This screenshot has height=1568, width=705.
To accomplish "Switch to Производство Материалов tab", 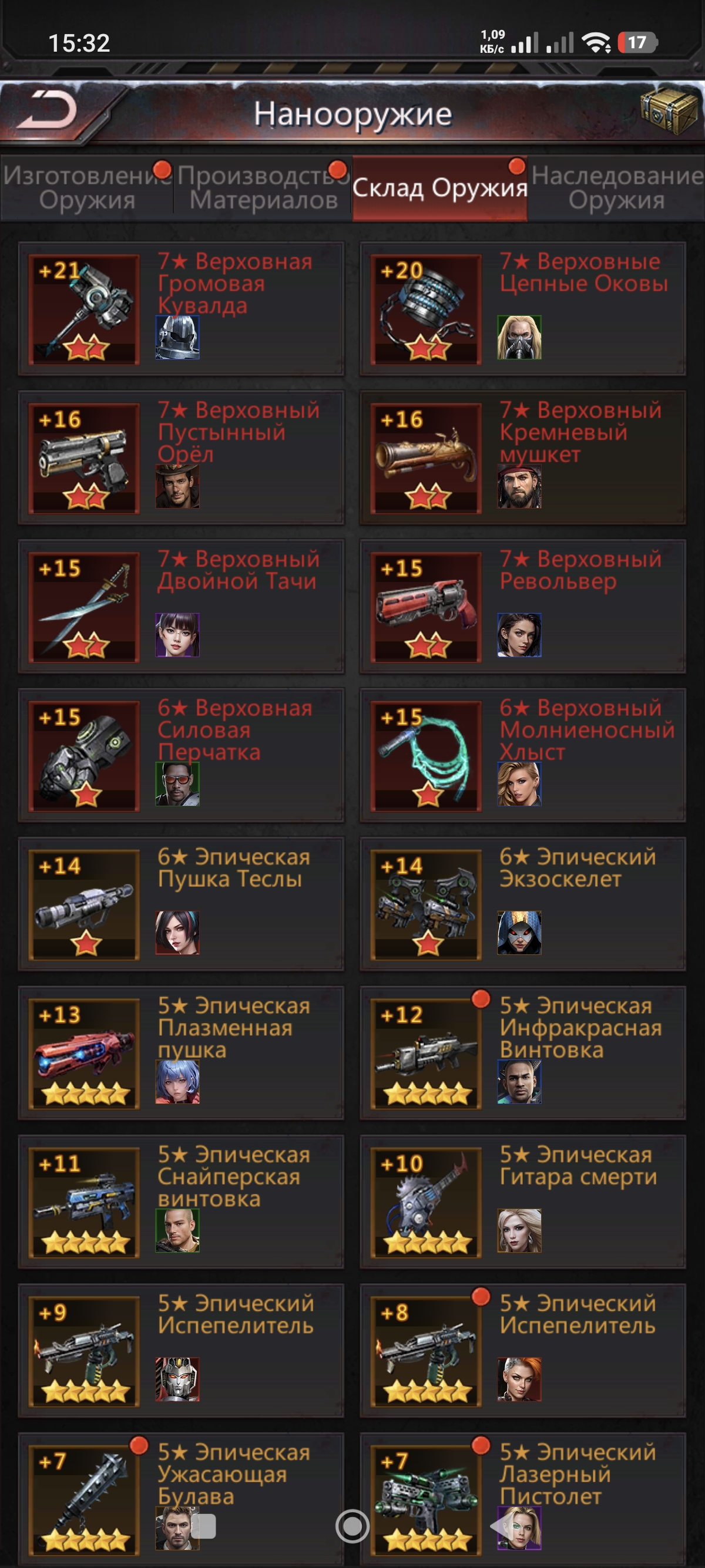I will click(263, 187).
